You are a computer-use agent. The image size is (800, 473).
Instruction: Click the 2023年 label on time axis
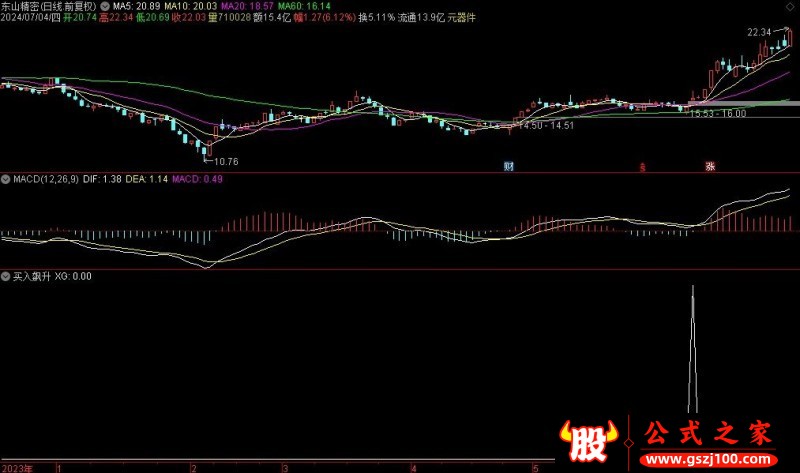17,468
